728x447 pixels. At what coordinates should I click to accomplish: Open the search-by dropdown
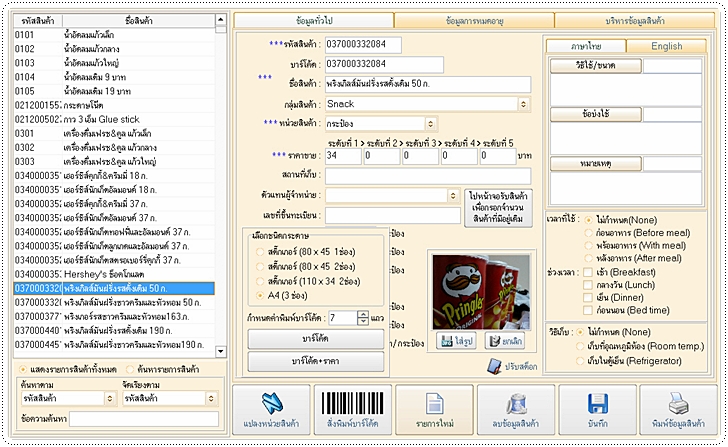point(110,398)
